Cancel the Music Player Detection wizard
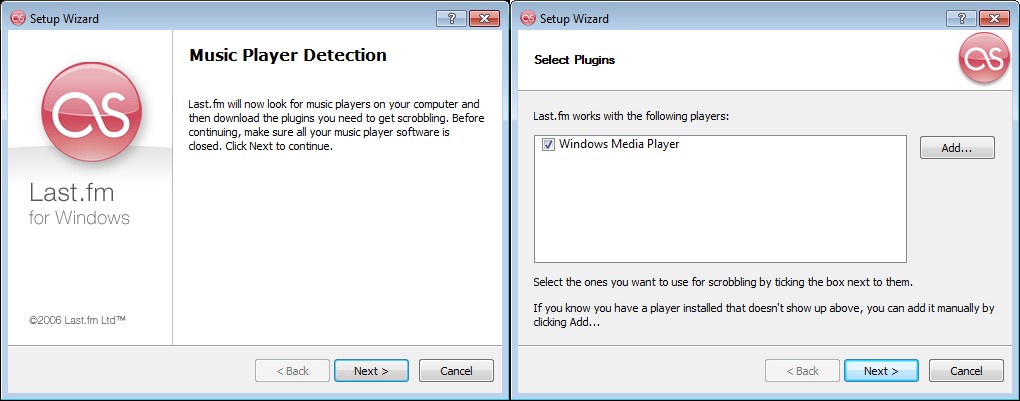 point(456,371)
